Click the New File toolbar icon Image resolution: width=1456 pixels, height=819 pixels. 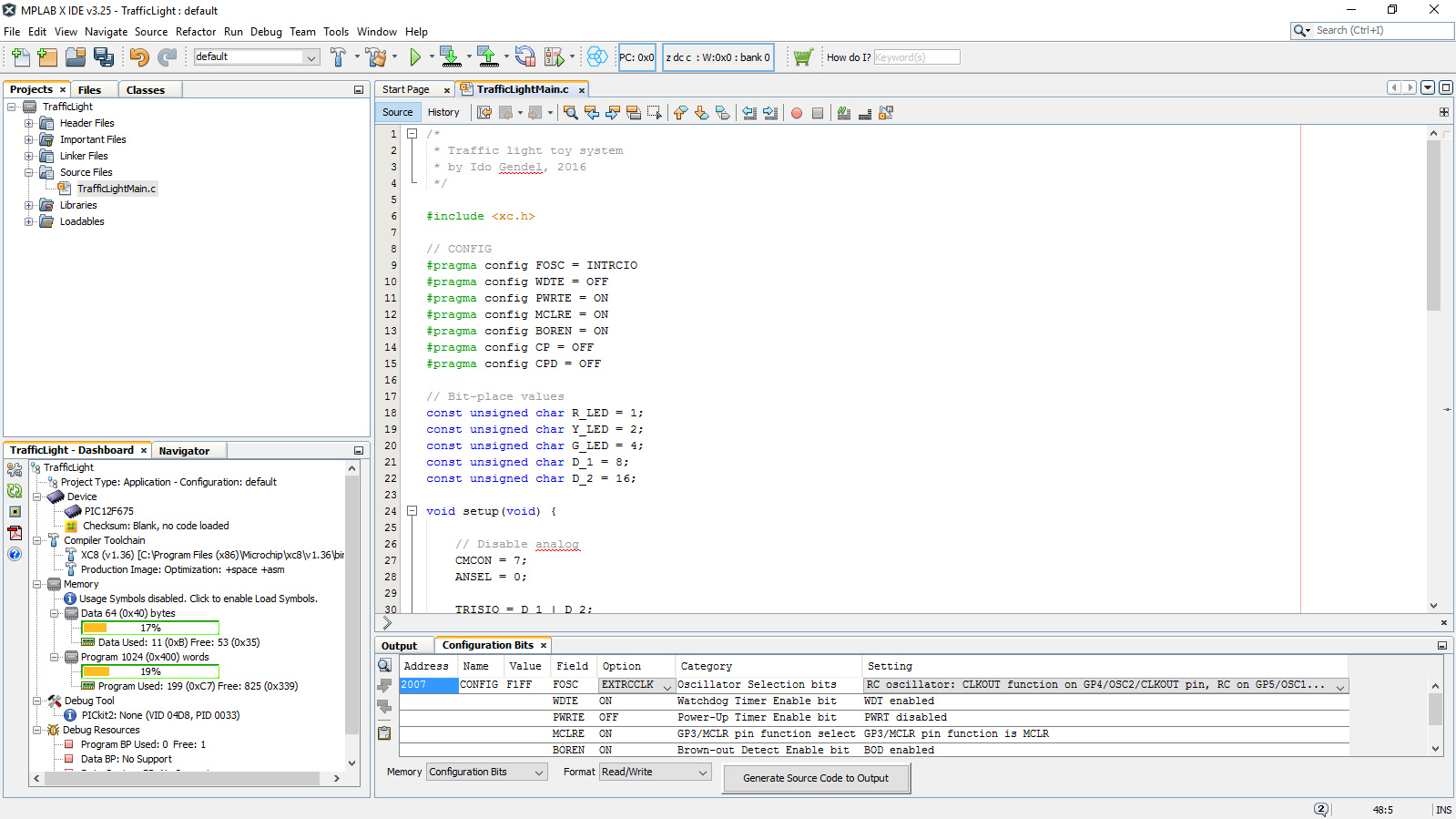click(20, 57)
